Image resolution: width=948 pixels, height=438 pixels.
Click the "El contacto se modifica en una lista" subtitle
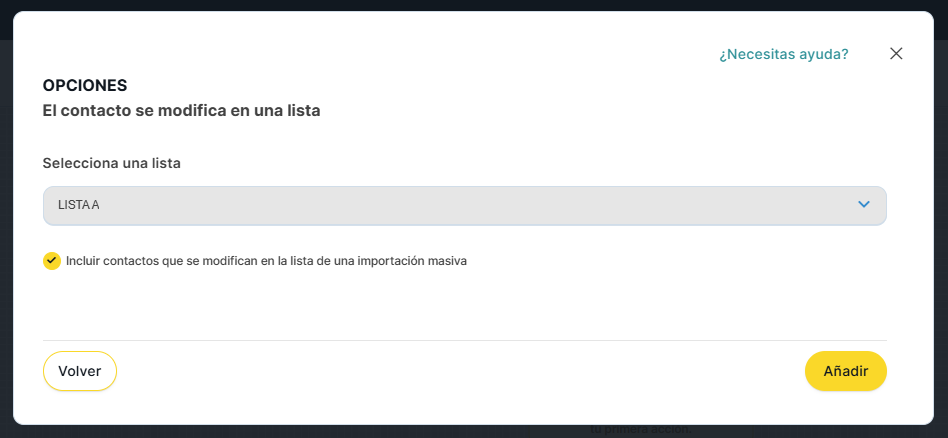181,111
